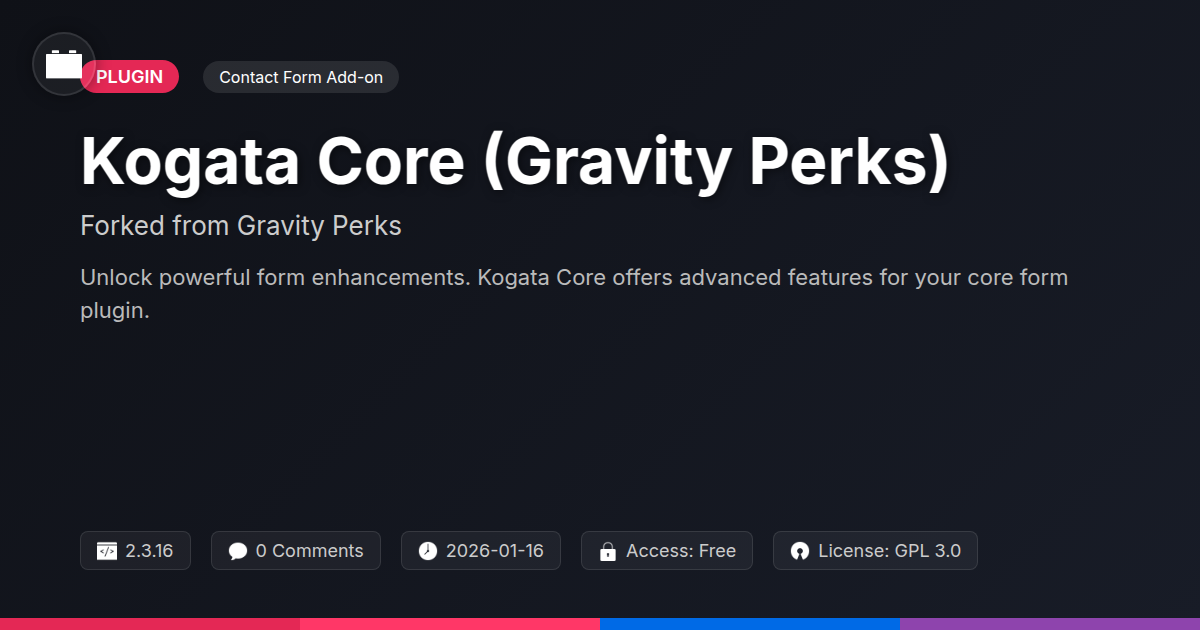The image size is (1200, 630).
Task: Click the version code icon
Action: click(x=107, y=551)
